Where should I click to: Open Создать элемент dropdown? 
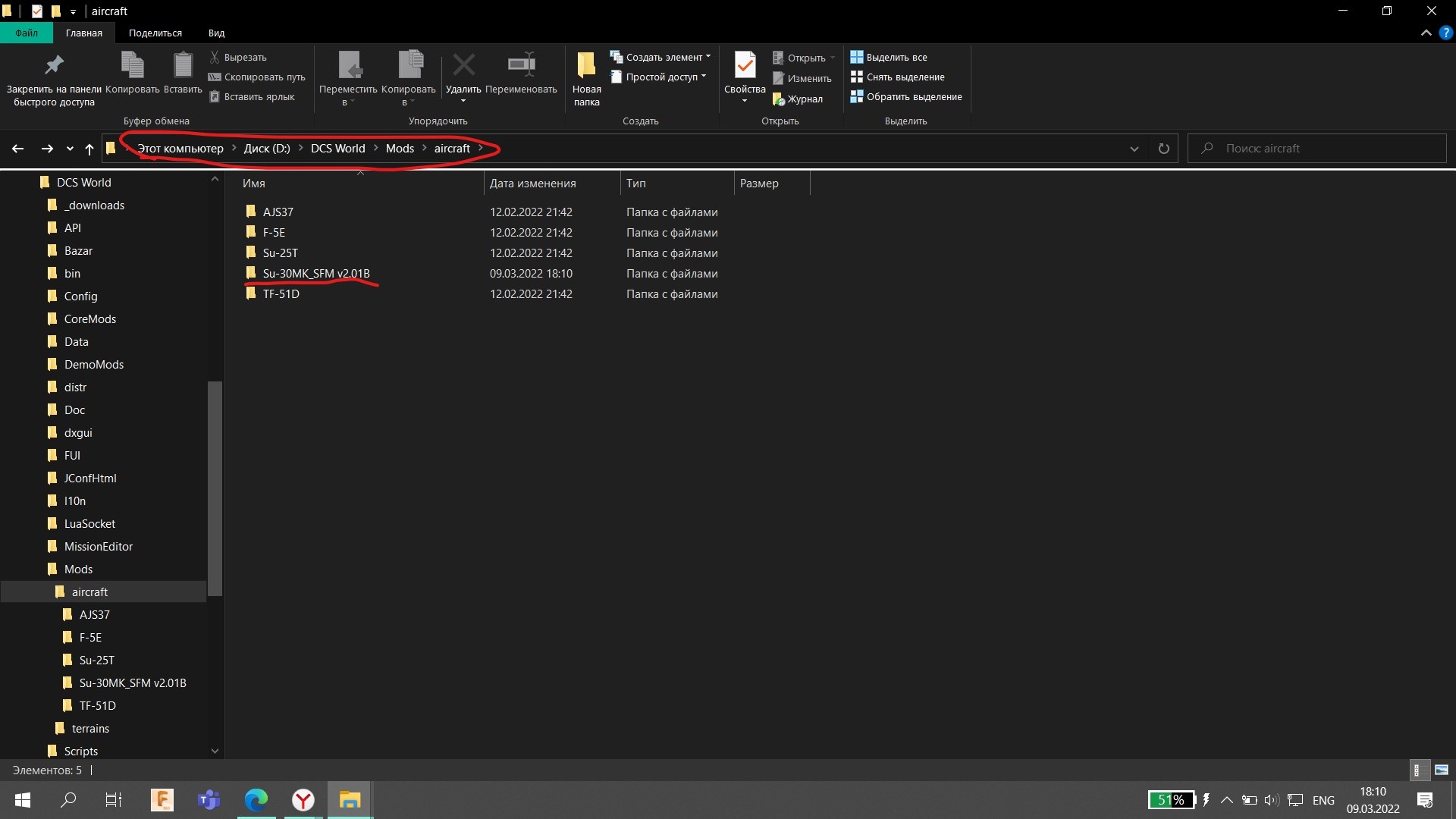661,57
